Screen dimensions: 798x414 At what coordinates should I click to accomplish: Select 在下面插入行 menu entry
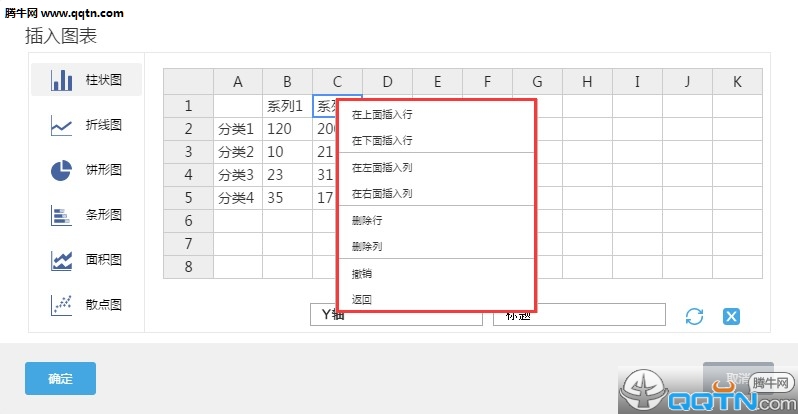click(x=382, y=141)
